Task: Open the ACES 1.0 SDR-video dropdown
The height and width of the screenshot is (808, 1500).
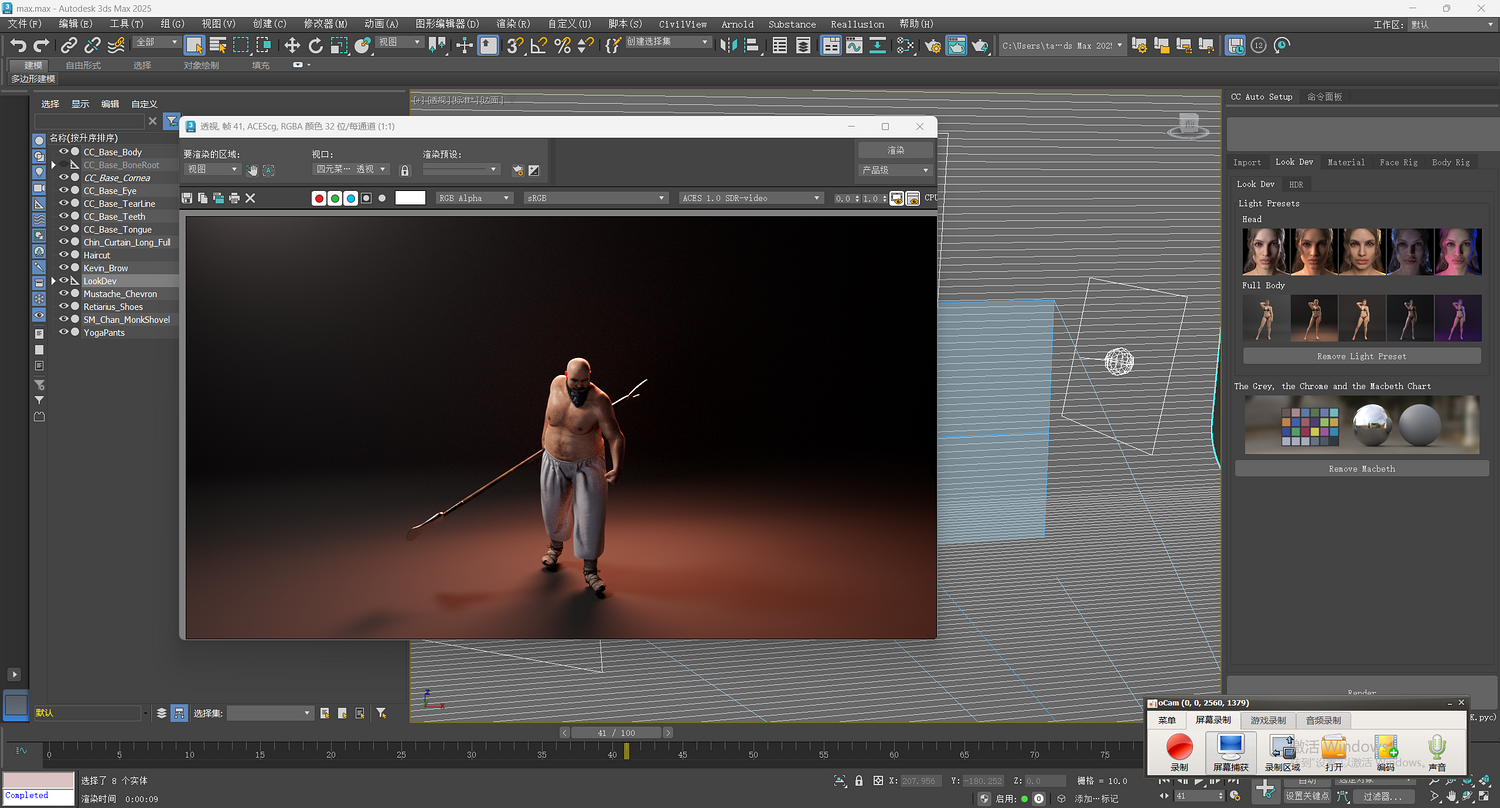Action: point(750,198)
